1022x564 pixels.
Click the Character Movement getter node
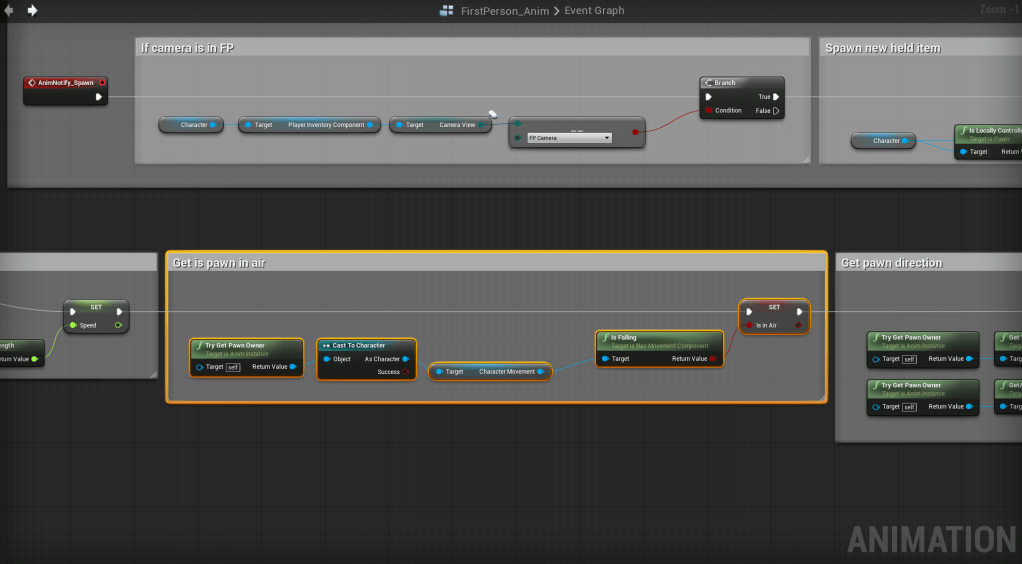point(489,372)
